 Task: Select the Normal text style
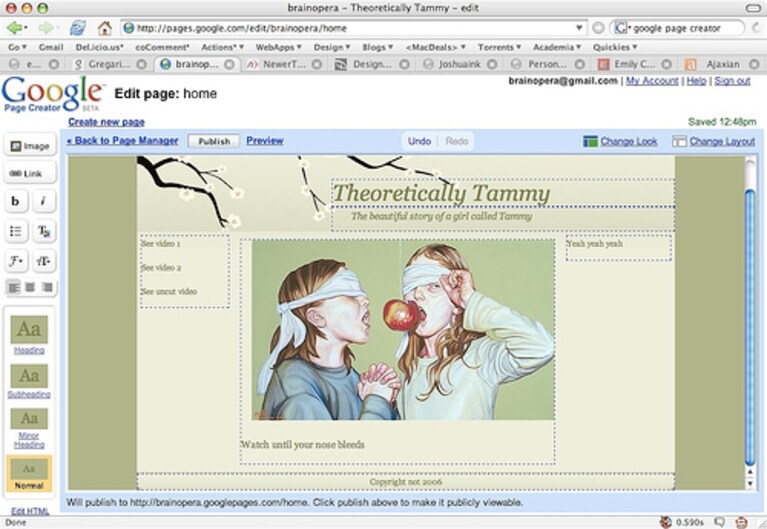[x=29, y=474]
